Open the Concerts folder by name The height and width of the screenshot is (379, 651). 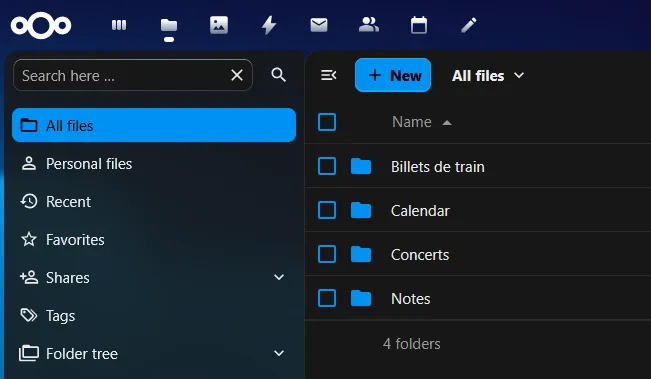coord(420,255)
